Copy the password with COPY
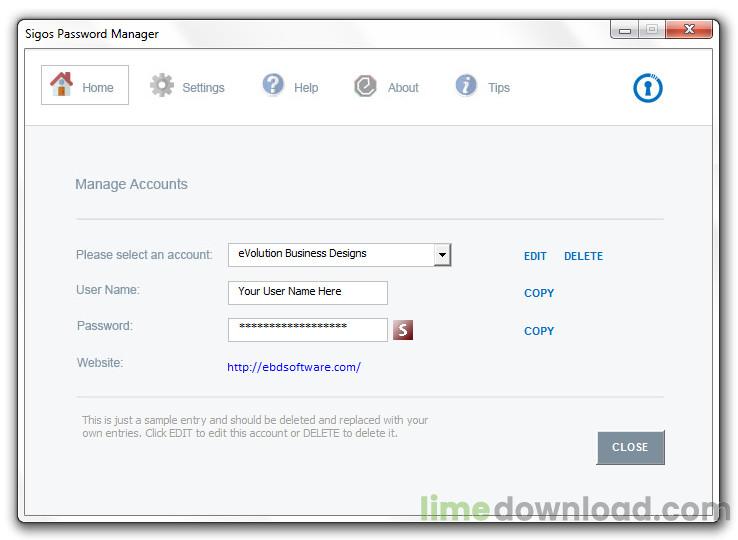Image resolution: width=738 pixels, height=540 pixels. (539, 331)
